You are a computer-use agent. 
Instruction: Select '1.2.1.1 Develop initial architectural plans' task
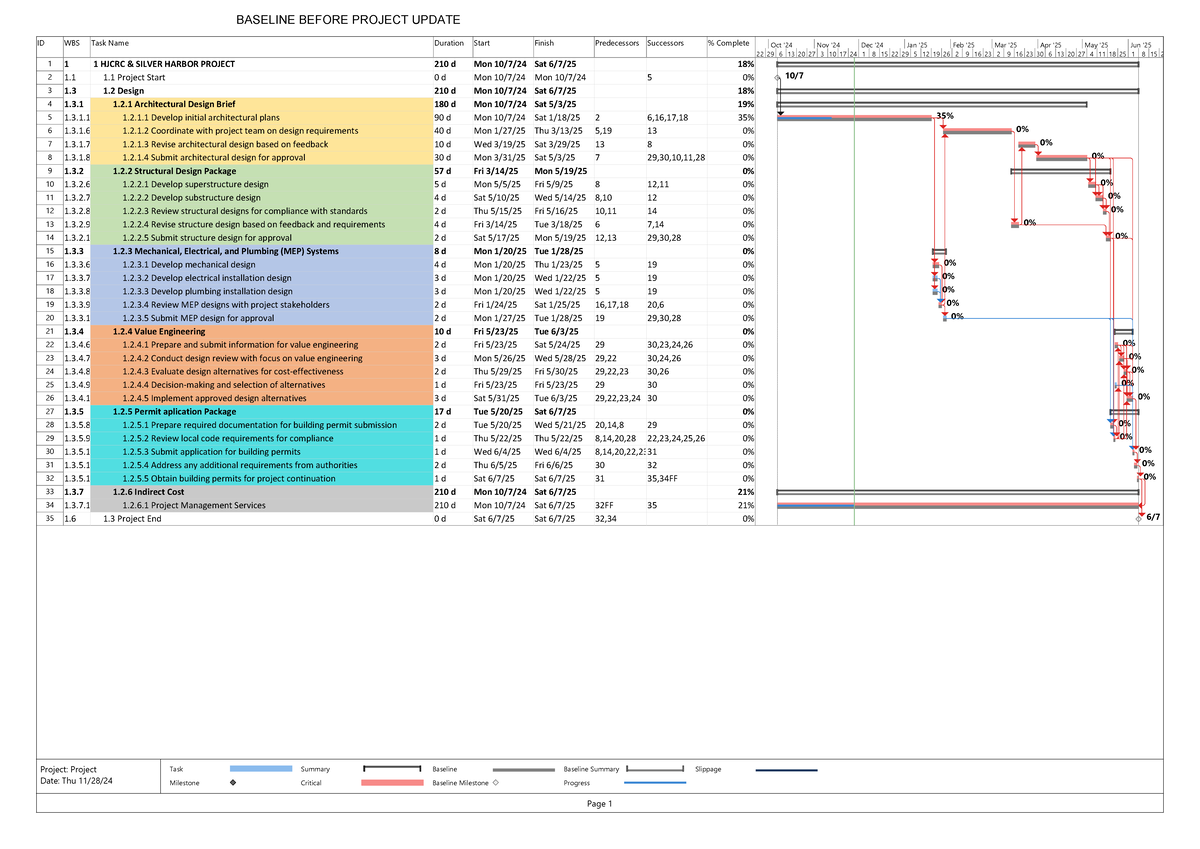click(201, 117)
